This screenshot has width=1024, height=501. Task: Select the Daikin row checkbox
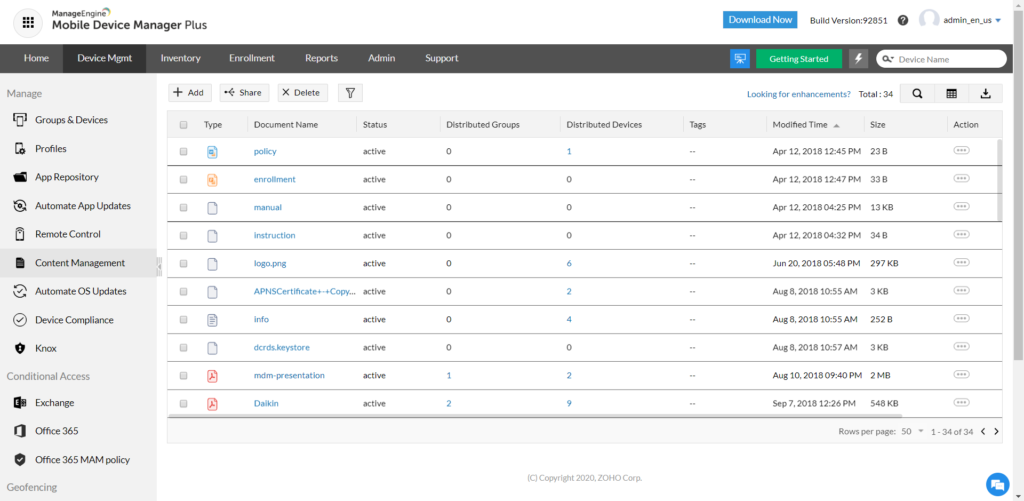click(x=183, y=404)
